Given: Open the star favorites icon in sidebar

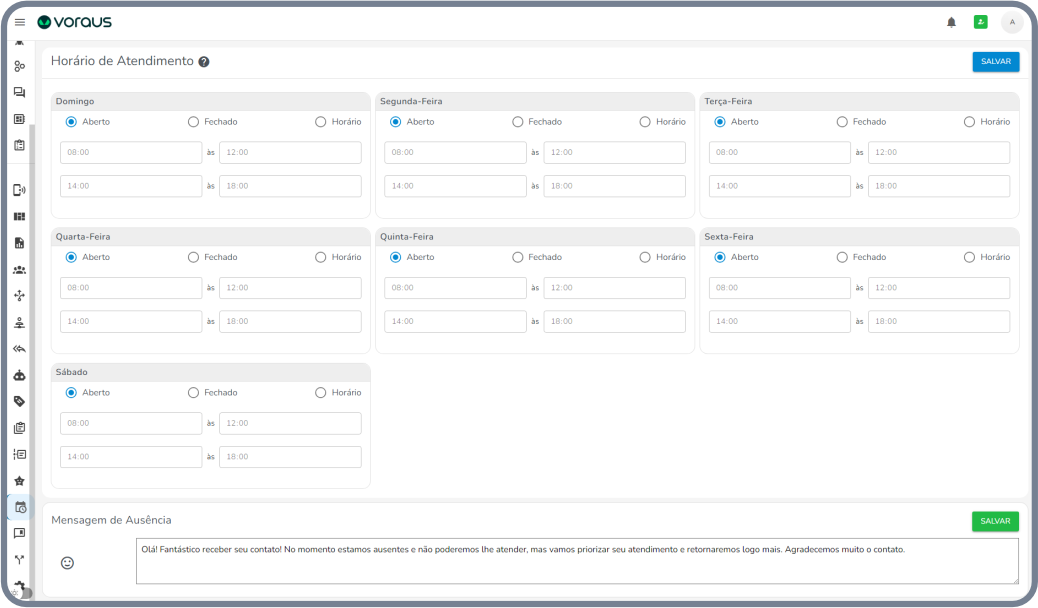Looking at the screenshot, I should [19, 481].
